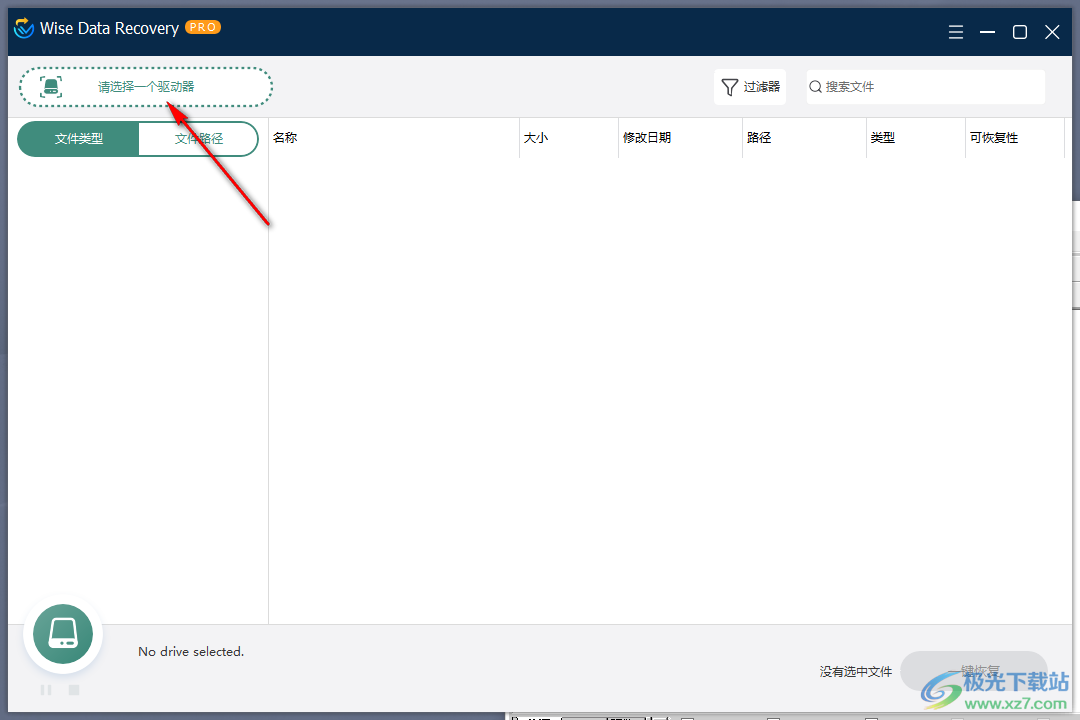Click the funnel filter icon

729,87
